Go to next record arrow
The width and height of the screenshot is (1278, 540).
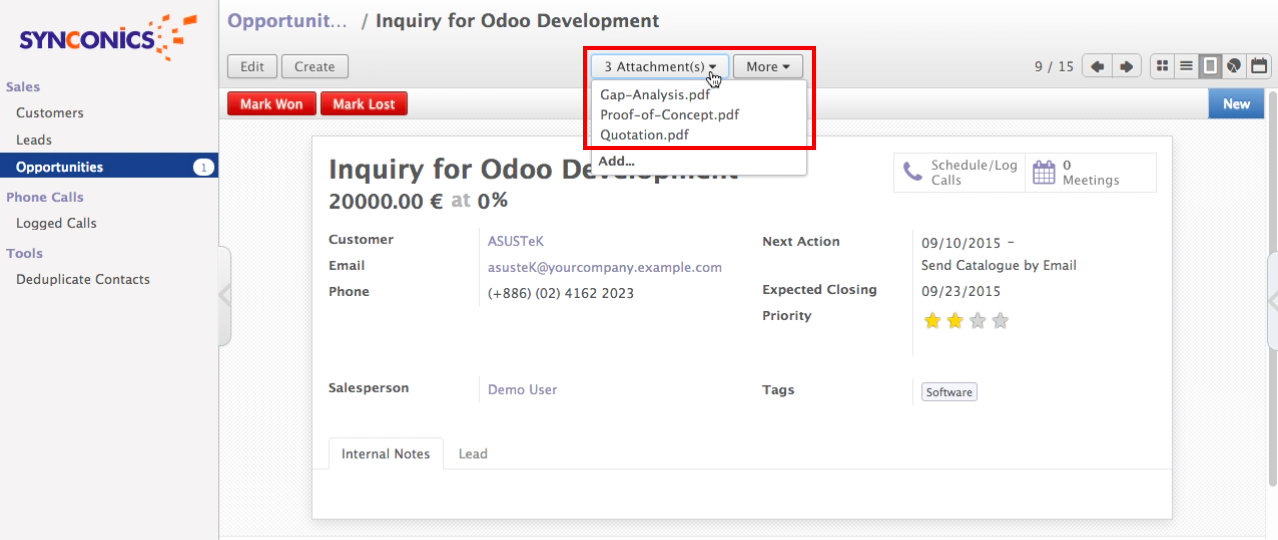click(x=1126, y=67)
